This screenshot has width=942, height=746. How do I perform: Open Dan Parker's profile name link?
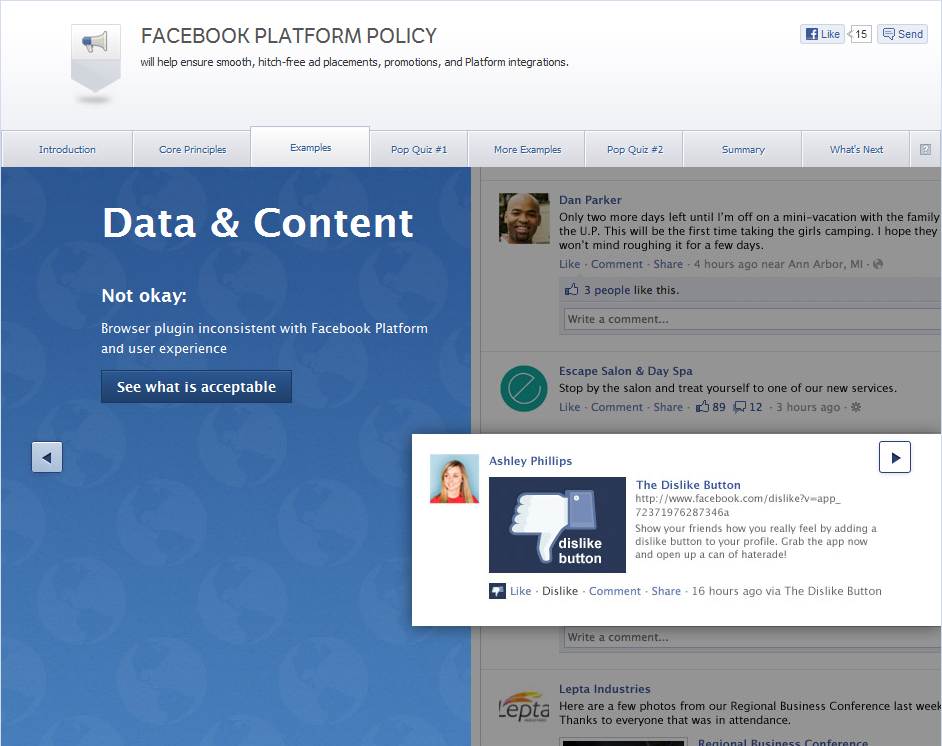[590, 200]
